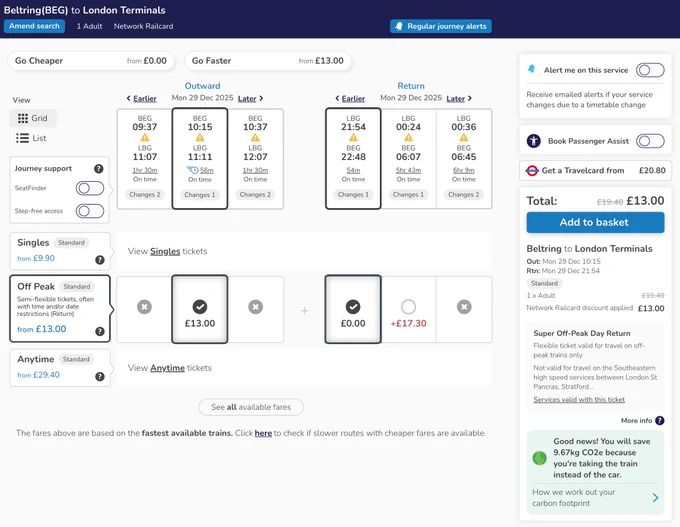Open the Journey support help question mark
Viewport: 680px width, 527px height.
[x=99, y=169]
